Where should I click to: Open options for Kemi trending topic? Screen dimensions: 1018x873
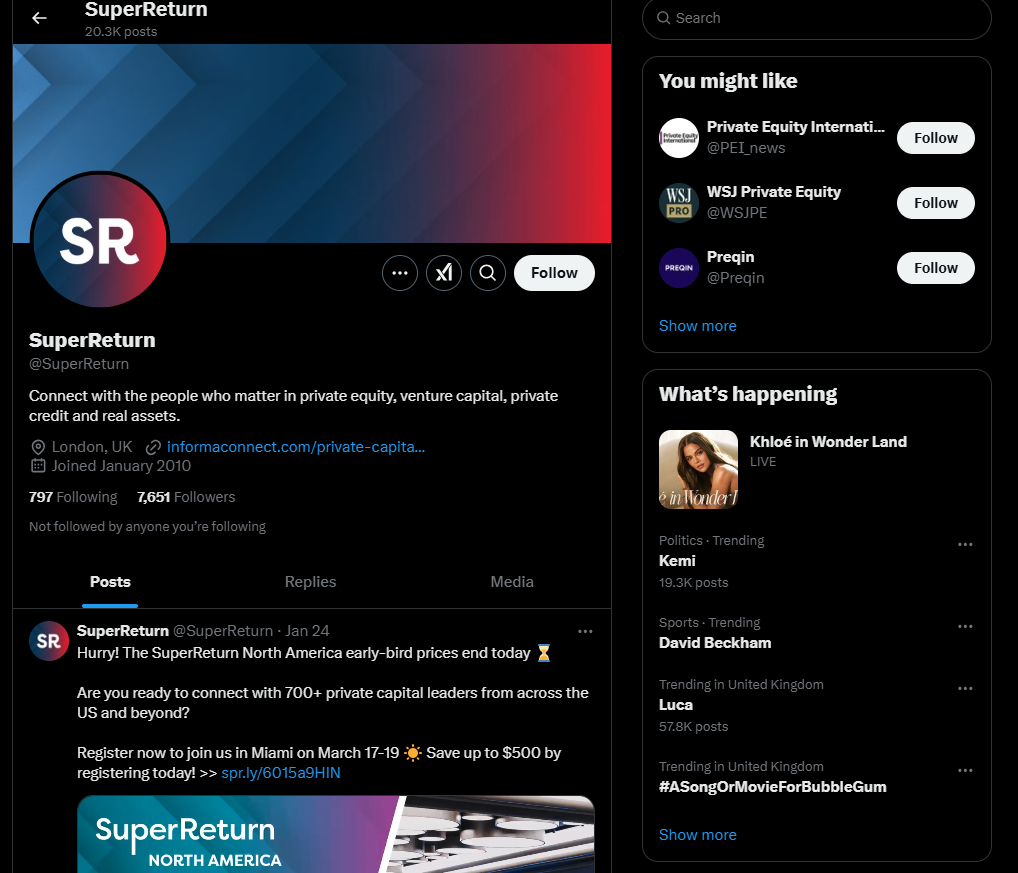click(x=965, y=544)
